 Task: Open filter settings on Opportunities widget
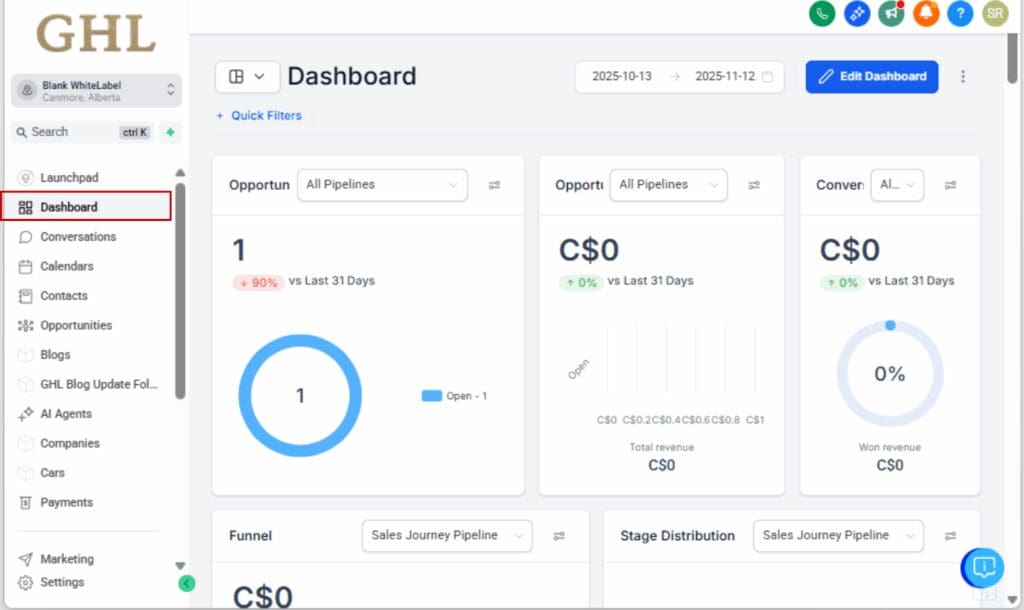(x=498, y=185)
